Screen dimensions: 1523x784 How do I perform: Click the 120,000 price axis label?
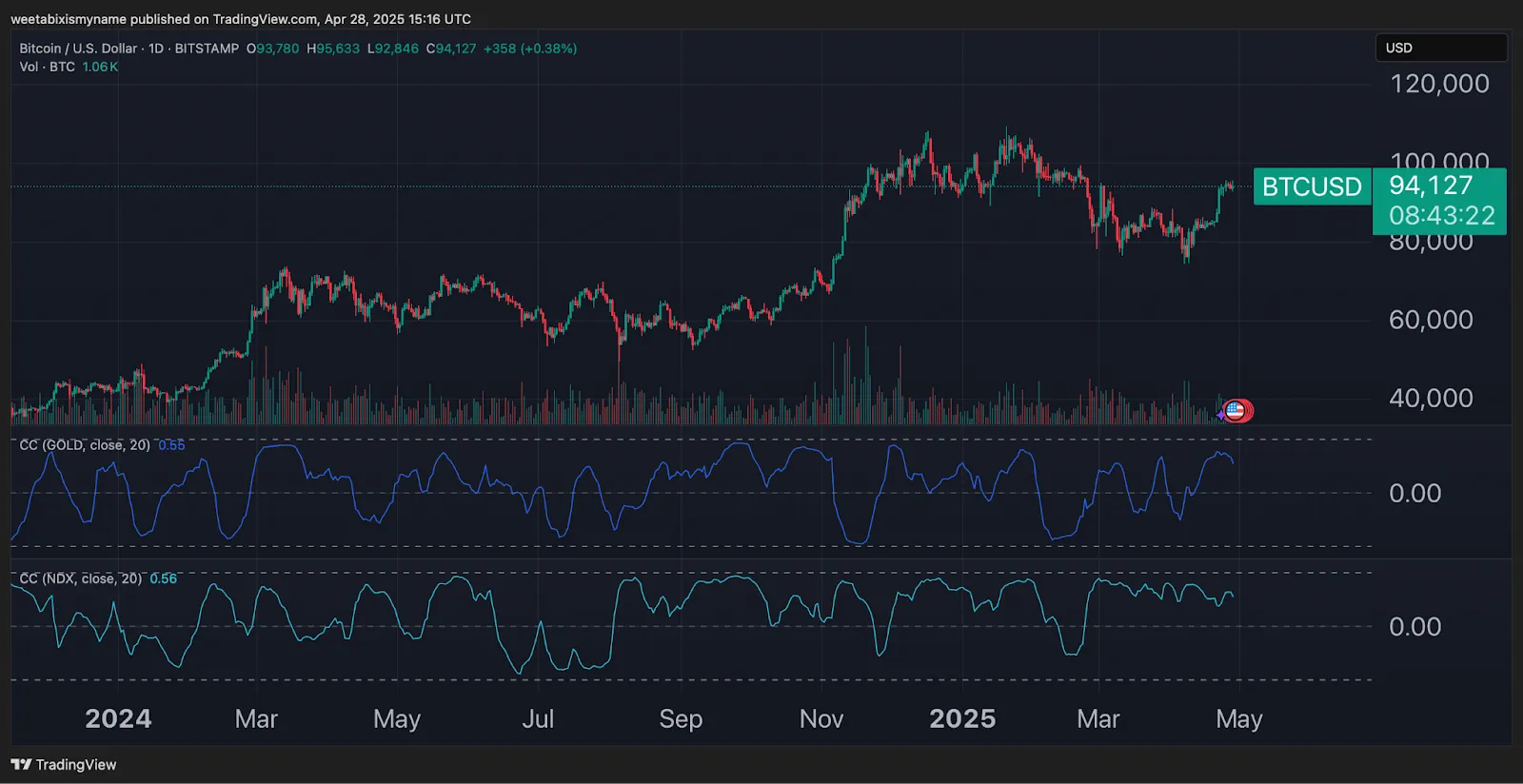pyautogui.click(x=1439, y=84)
